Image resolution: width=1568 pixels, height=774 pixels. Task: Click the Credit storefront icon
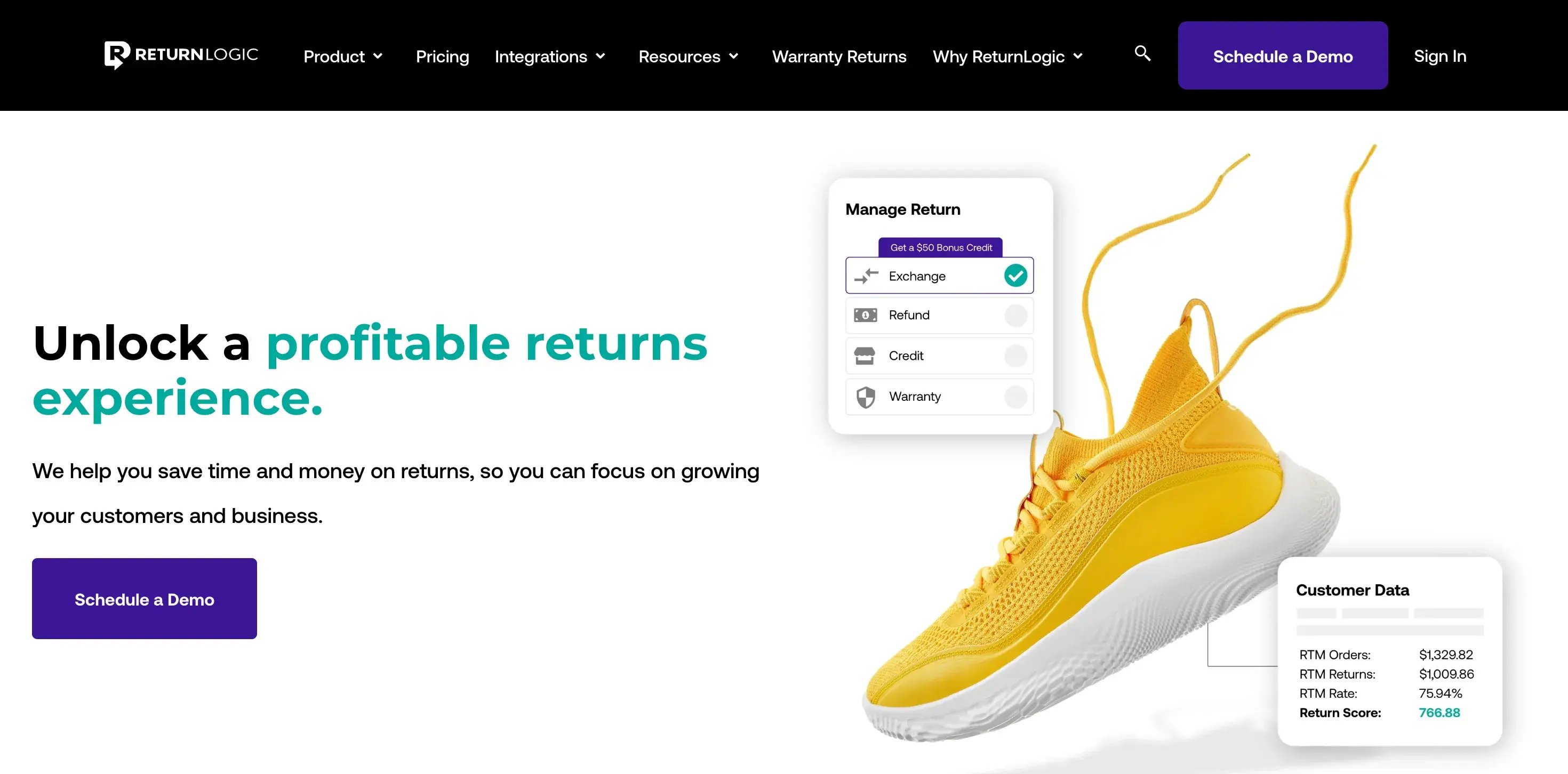click(x=865, y=356)
